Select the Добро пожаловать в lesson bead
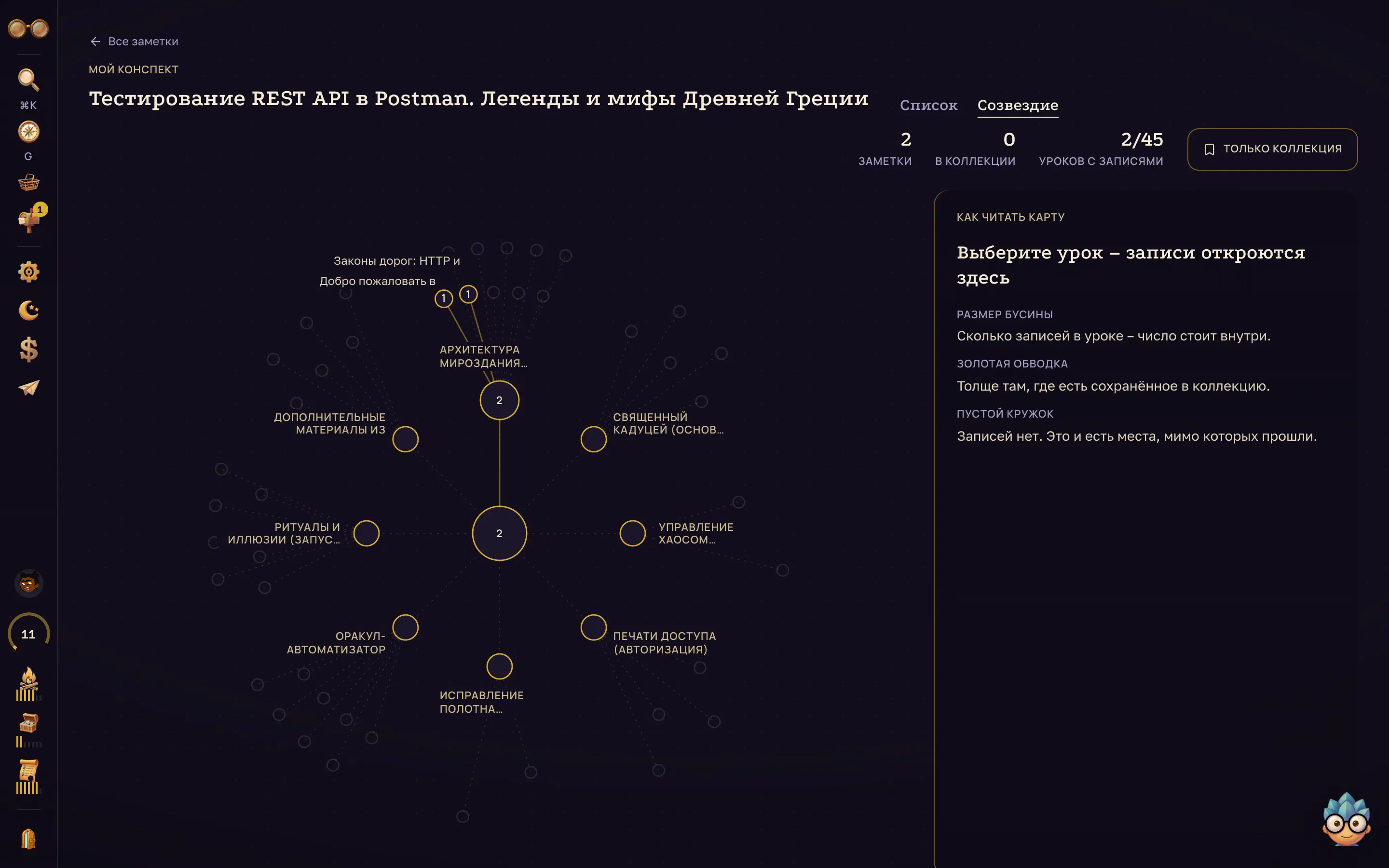The image size is (1389, 868). (444, 298)
